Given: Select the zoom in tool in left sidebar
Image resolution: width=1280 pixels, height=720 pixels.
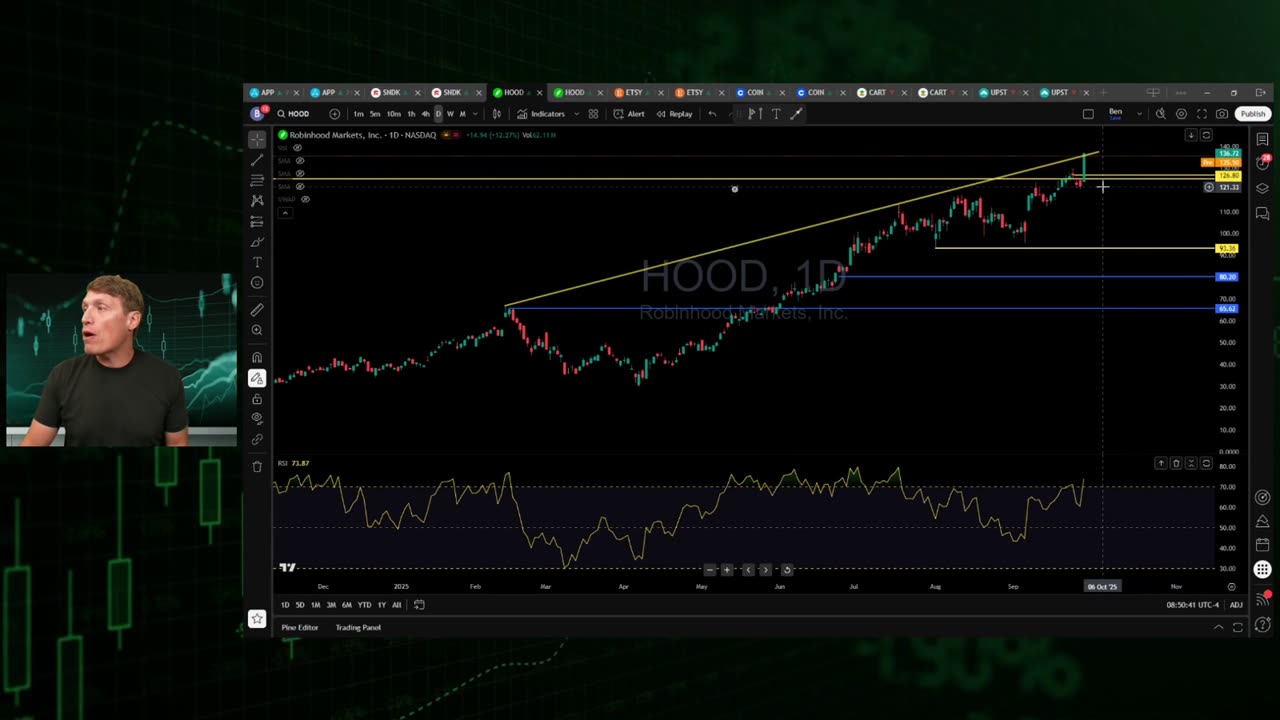Looking at the screenshot, I should [x=257, y=330].
